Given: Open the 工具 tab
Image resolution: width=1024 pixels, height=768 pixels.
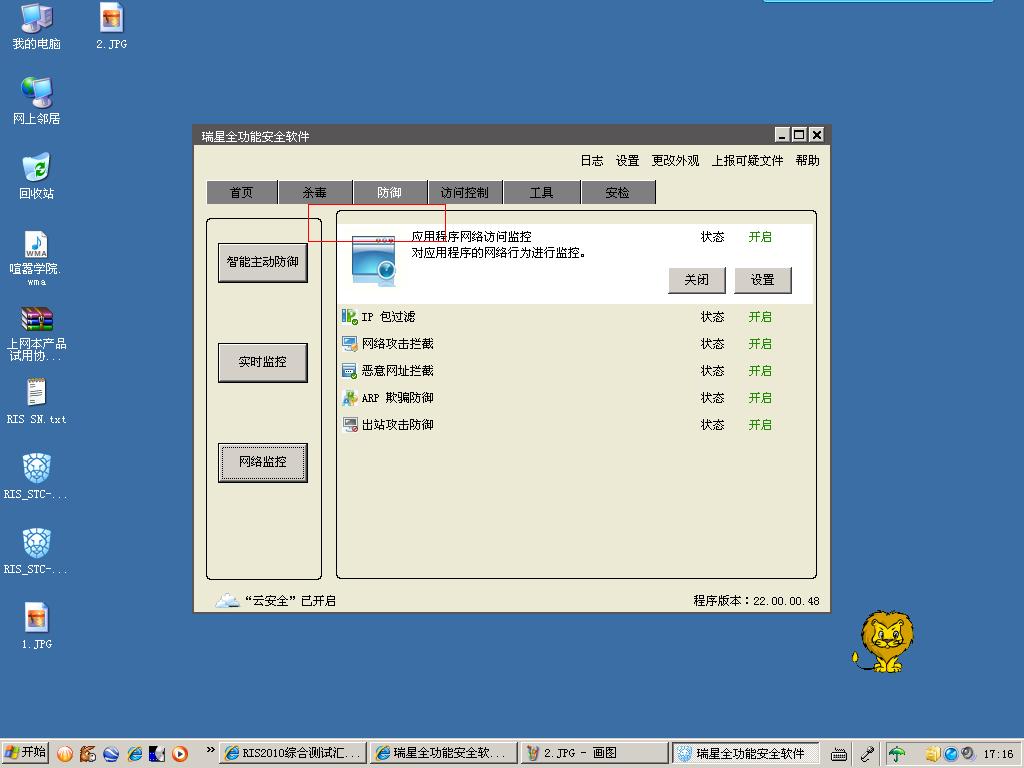Looking at the screenshot, I should 541,193.
